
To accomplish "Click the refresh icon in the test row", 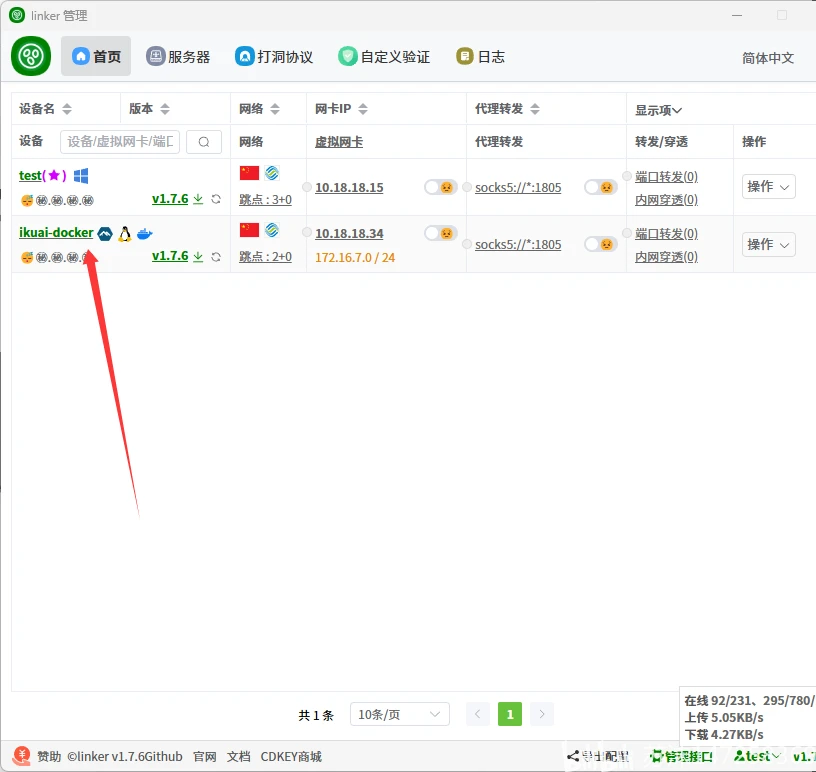I will (x=216, y=199).
